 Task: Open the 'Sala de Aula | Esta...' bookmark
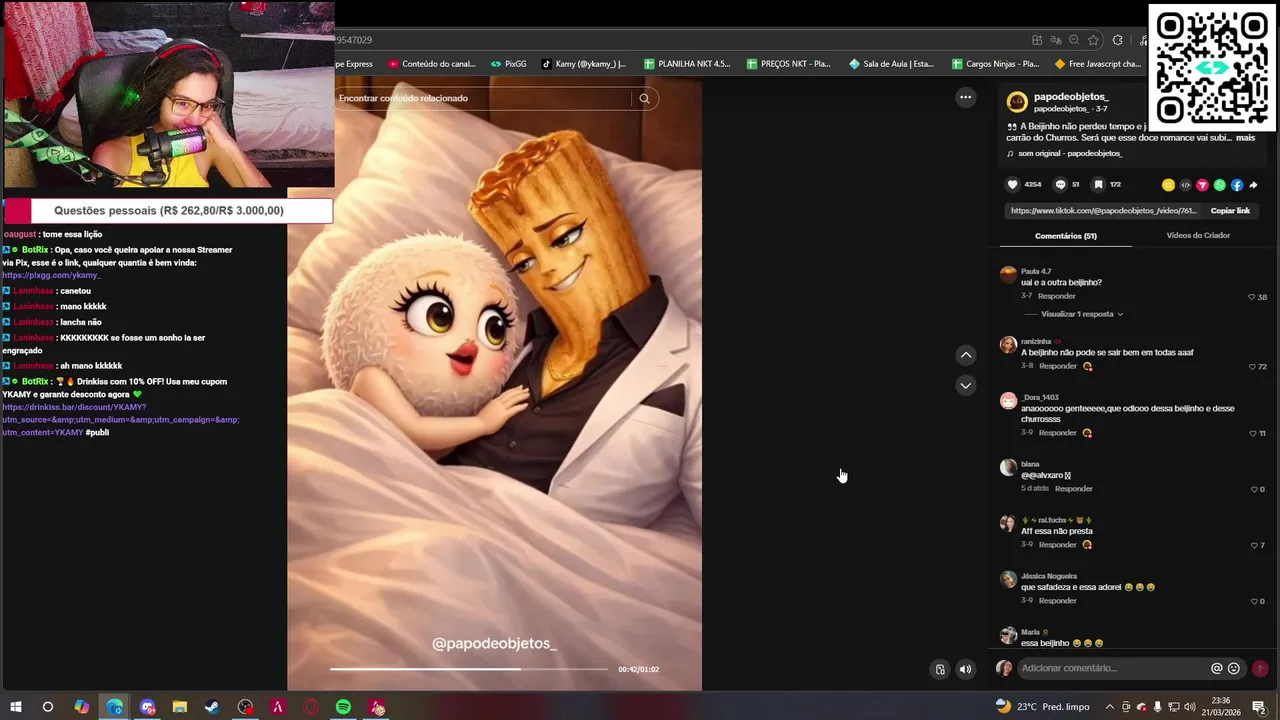[891, 64]
